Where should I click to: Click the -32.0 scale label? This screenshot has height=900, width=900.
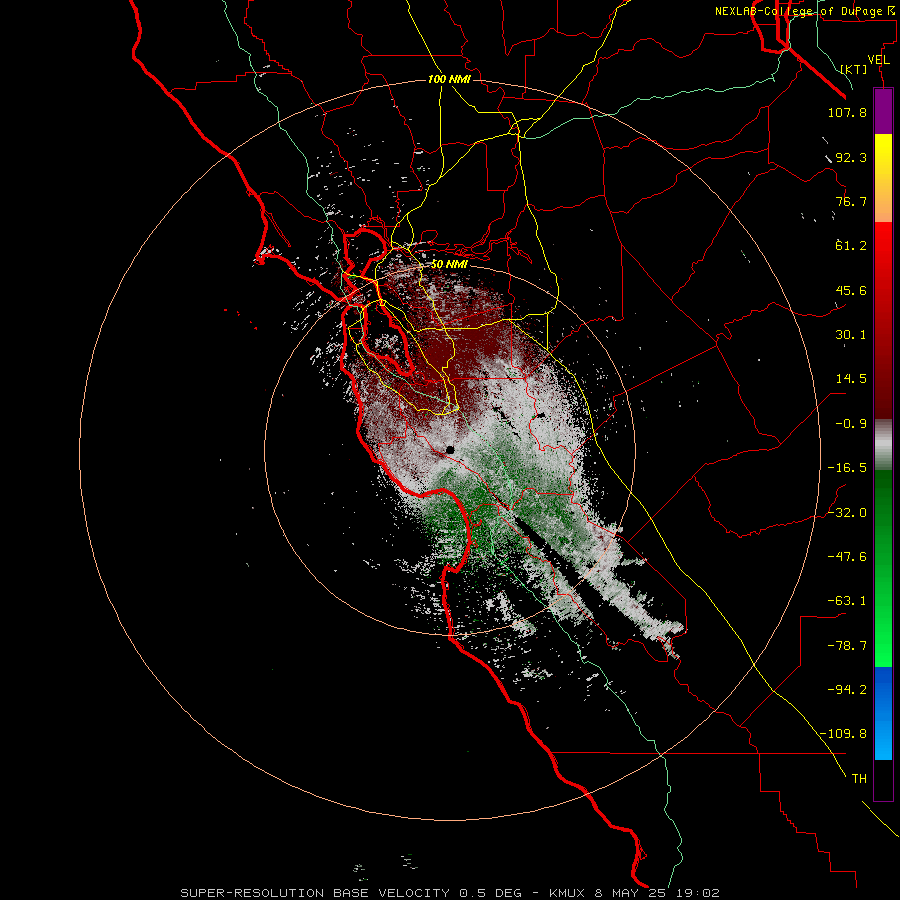coord(847,513)
